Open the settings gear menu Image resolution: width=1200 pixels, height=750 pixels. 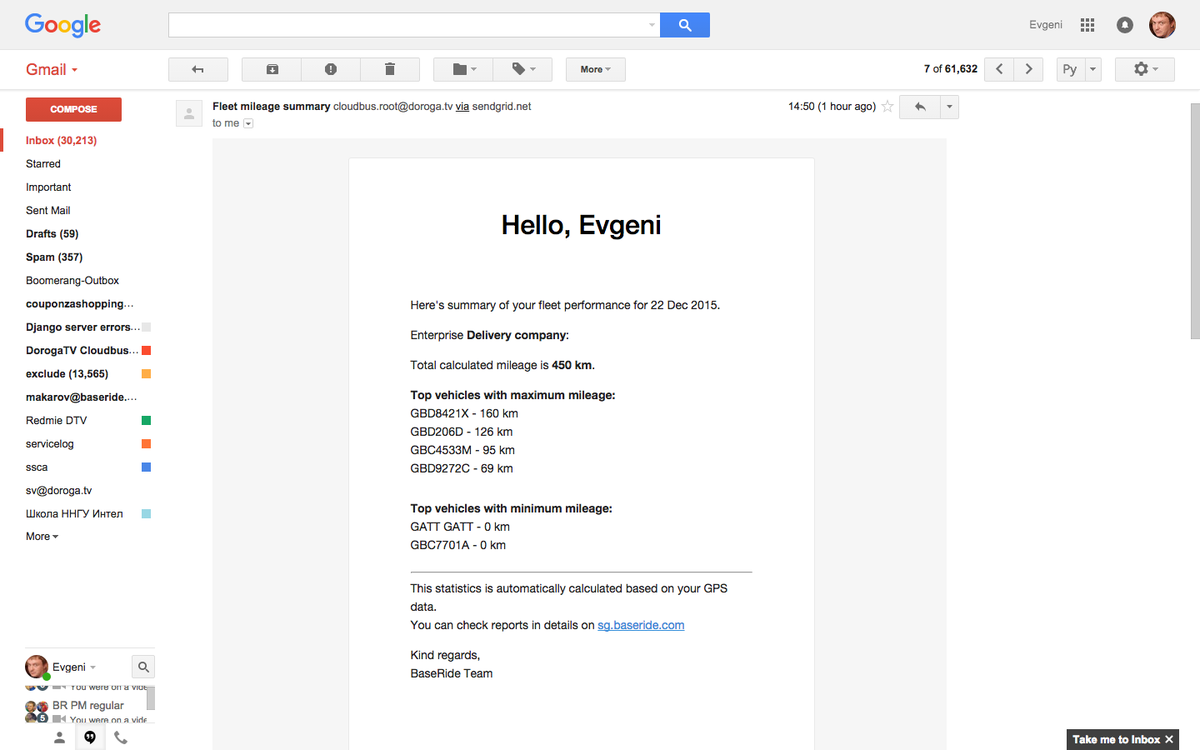click(1145, 69)
